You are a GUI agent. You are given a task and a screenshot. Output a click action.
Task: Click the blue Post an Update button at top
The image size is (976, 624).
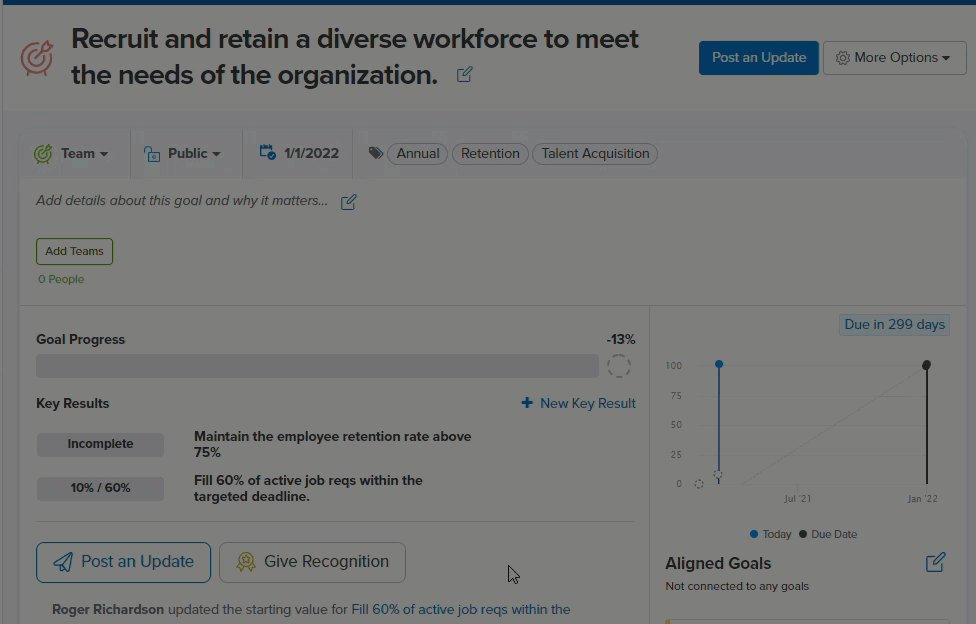point(759,58)
